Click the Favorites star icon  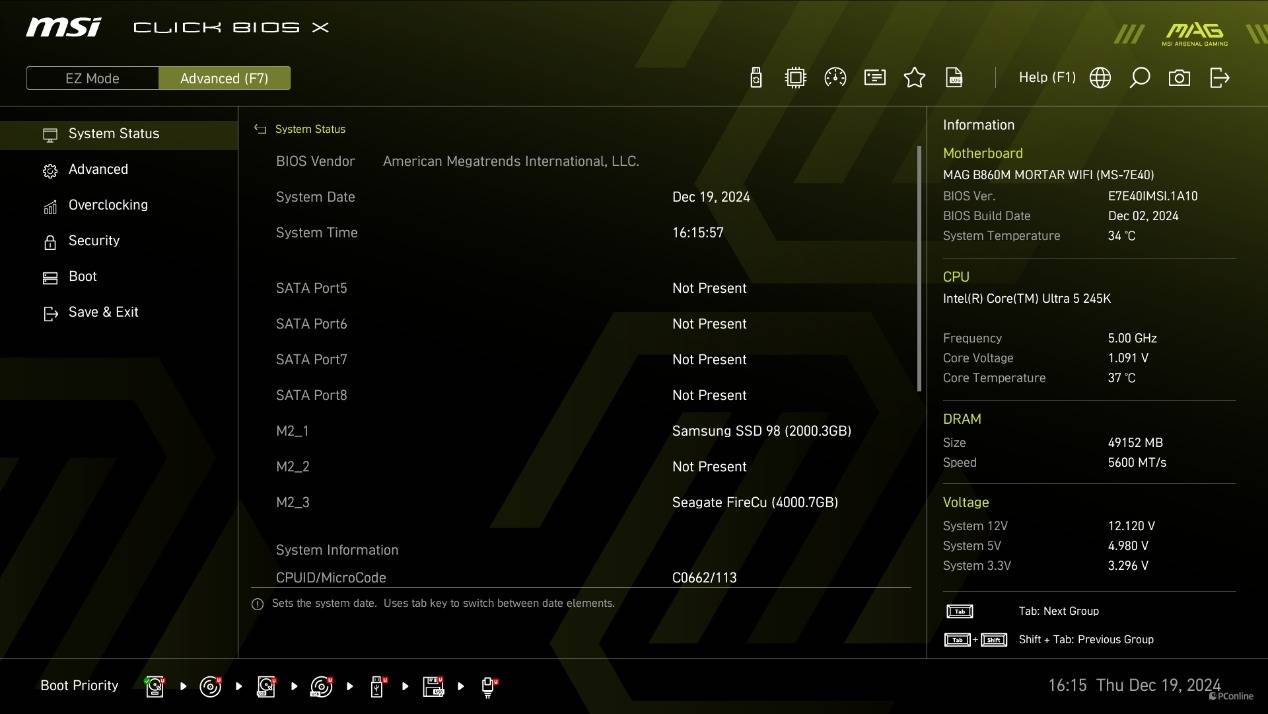(x=914, y=78)
